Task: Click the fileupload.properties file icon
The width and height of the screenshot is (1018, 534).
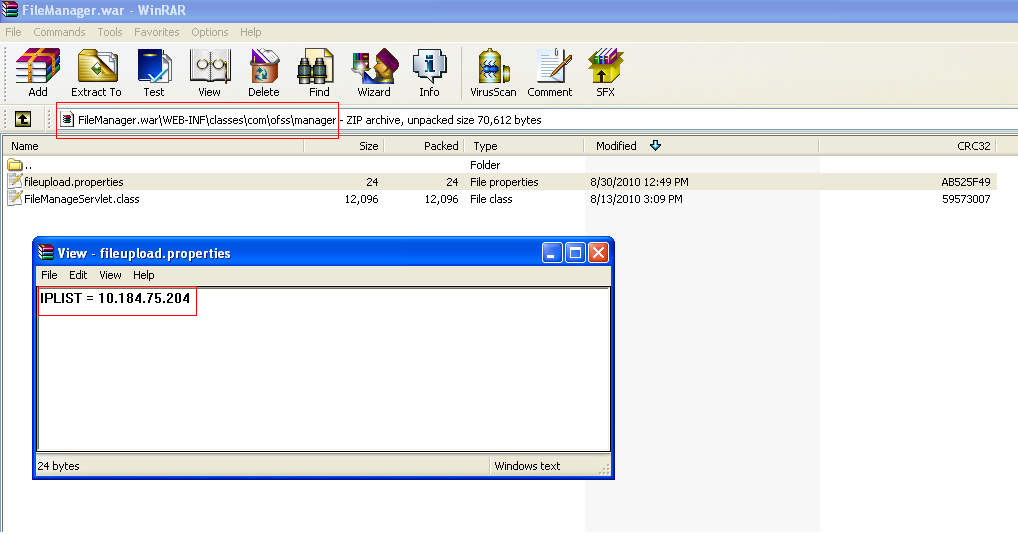Action: tap(14, 182)
